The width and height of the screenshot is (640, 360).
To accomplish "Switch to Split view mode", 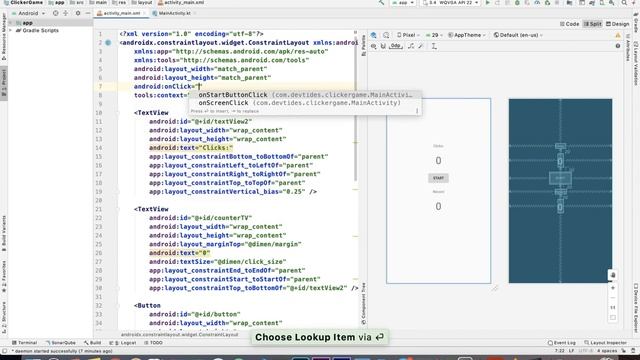I will coord(593,24).
